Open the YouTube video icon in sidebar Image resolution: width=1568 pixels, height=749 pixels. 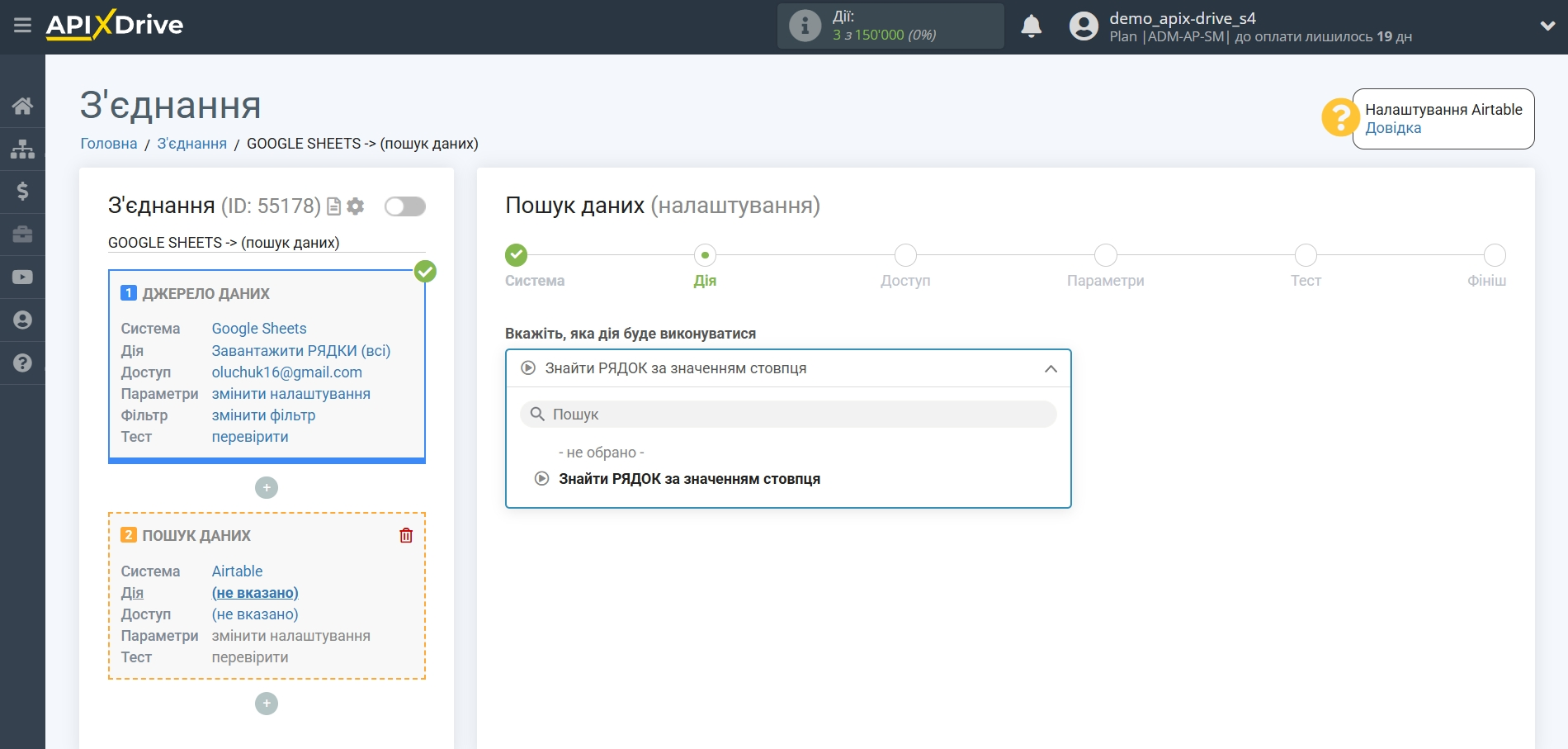22,277
